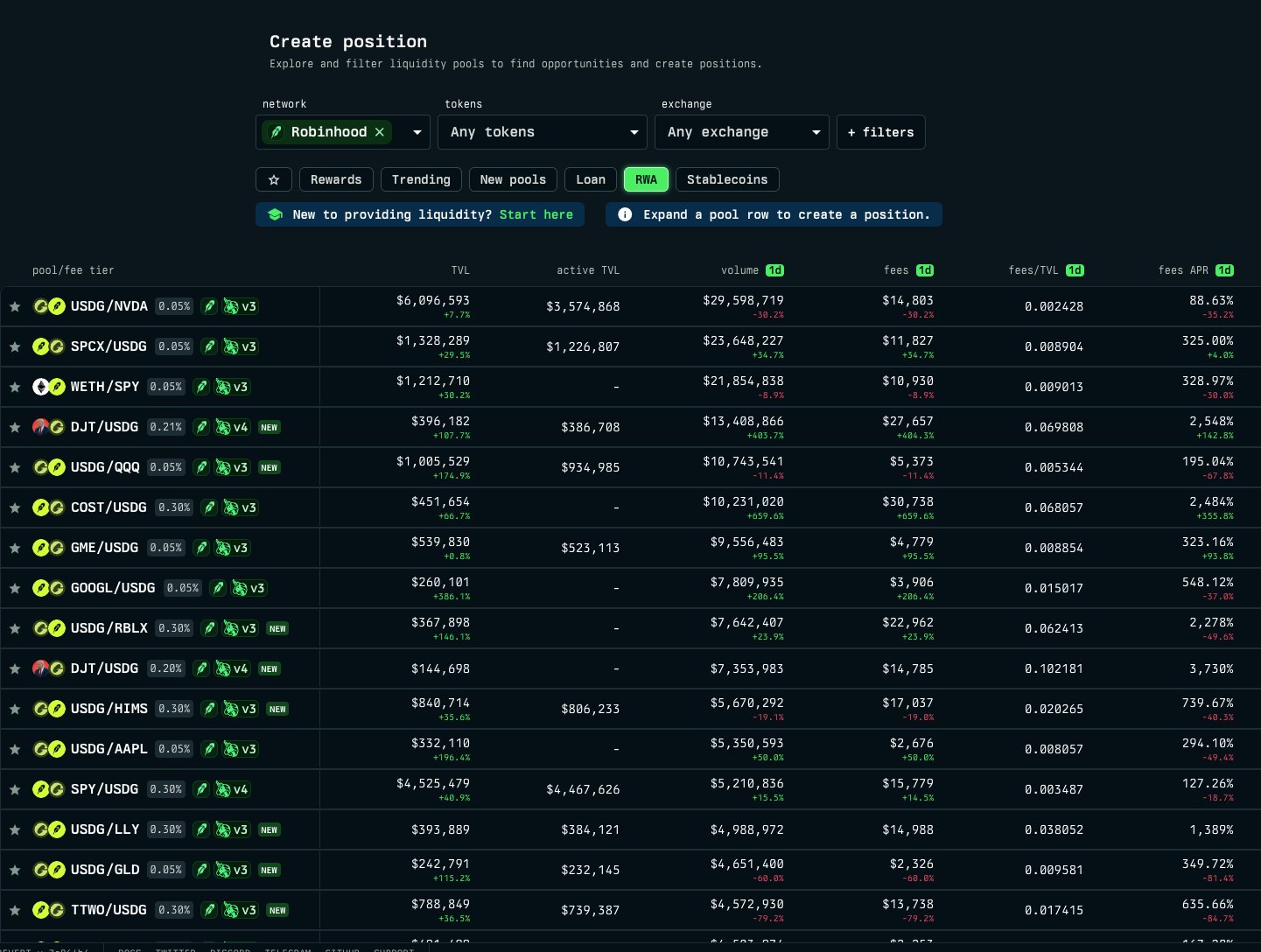
Task: Click the Robinhood network icon on USDG/NVDA row
Action: 209,306
